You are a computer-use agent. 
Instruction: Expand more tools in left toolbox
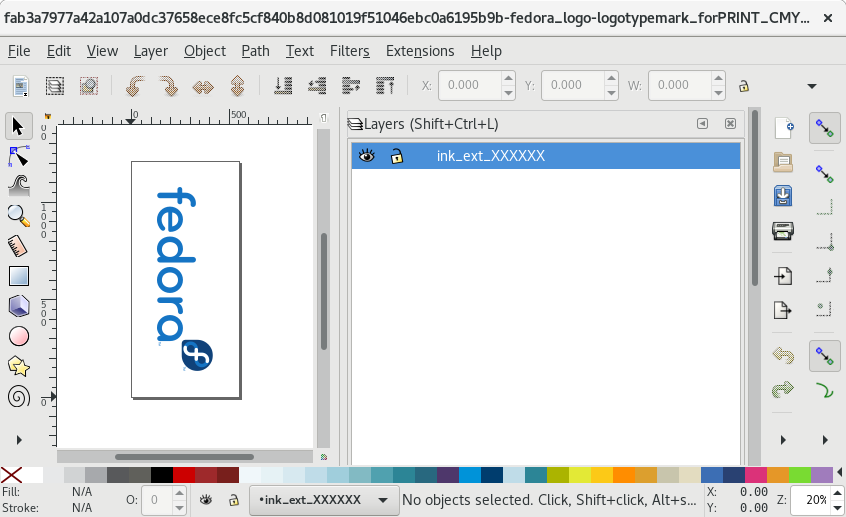coord(19,440)
